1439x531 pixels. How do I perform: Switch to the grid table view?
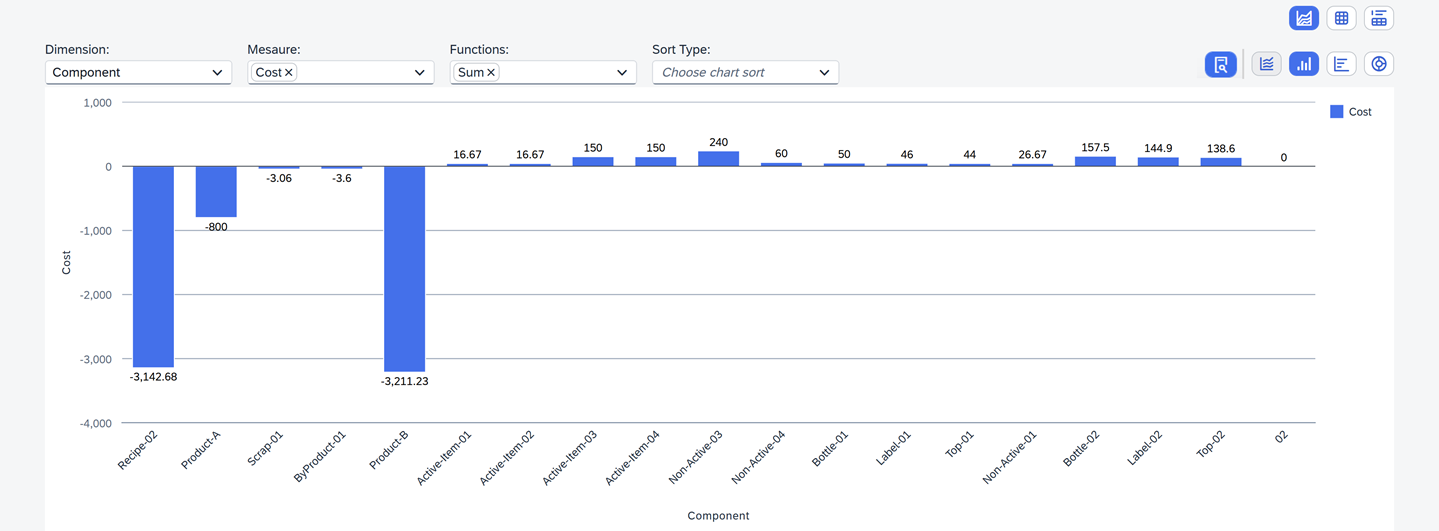1341,18
